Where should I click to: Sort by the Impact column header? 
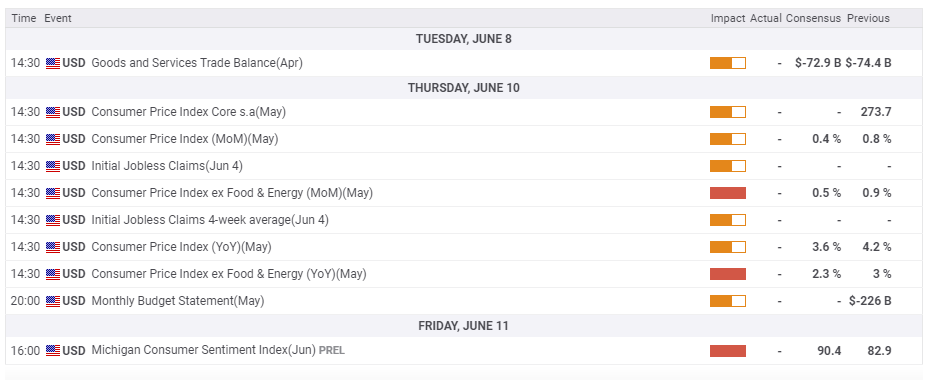point(728,18)
